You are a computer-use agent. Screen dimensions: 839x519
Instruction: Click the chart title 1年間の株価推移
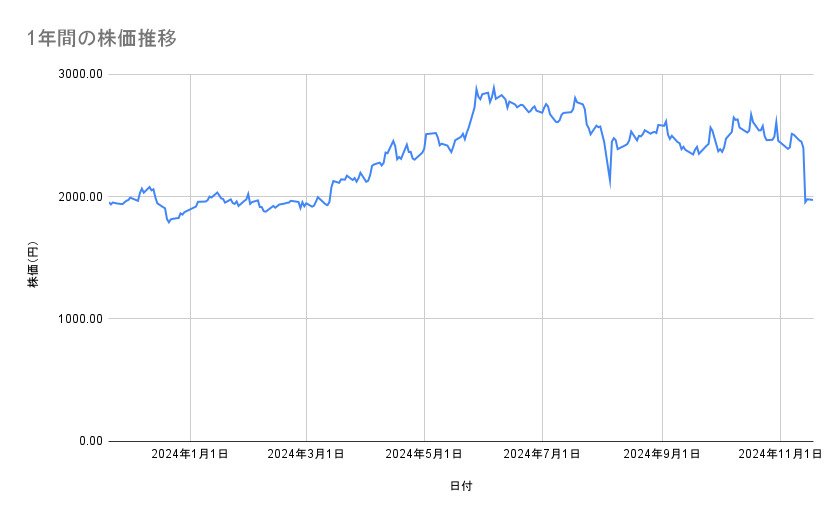(x=104, y=39)
